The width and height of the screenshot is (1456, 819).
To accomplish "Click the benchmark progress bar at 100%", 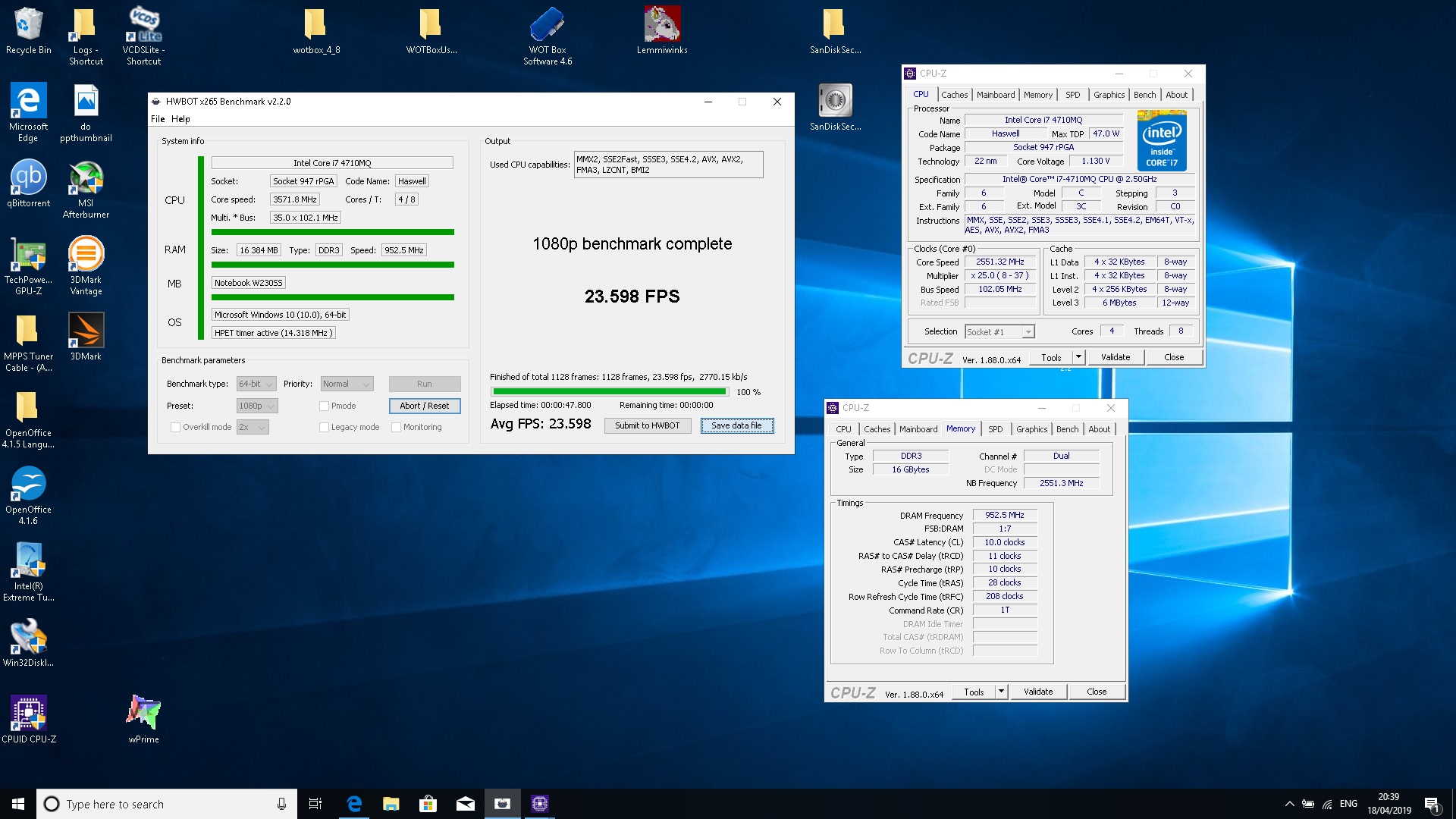I will click(x=610, y=392).
